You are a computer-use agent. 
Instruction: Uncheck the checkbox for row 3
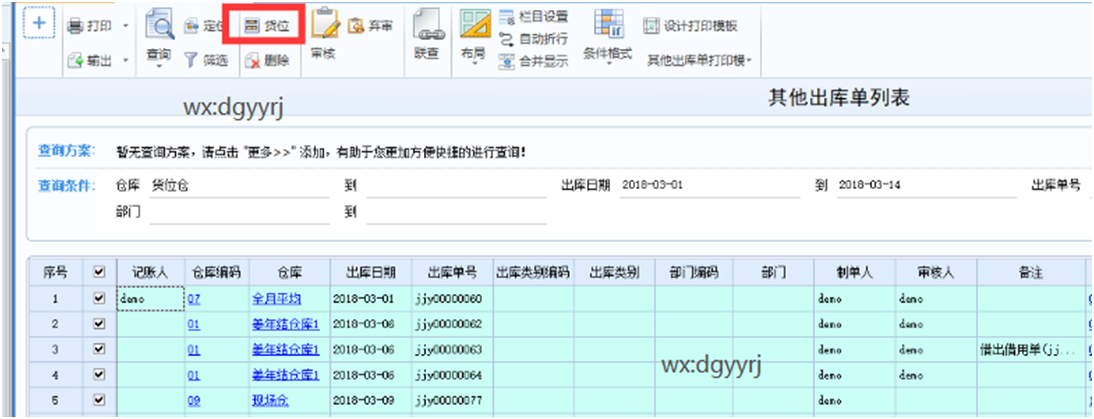[99, 349]
